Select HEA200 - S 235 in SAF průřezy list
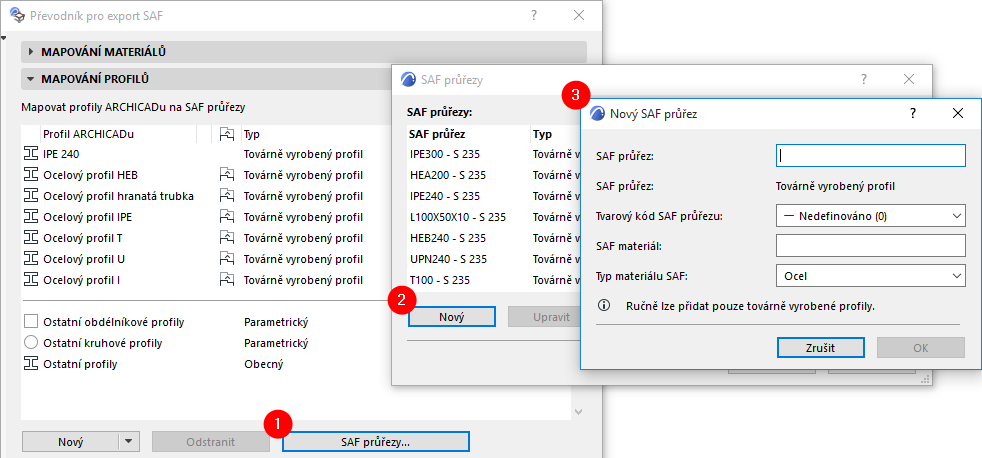 [x=494, y=175]
